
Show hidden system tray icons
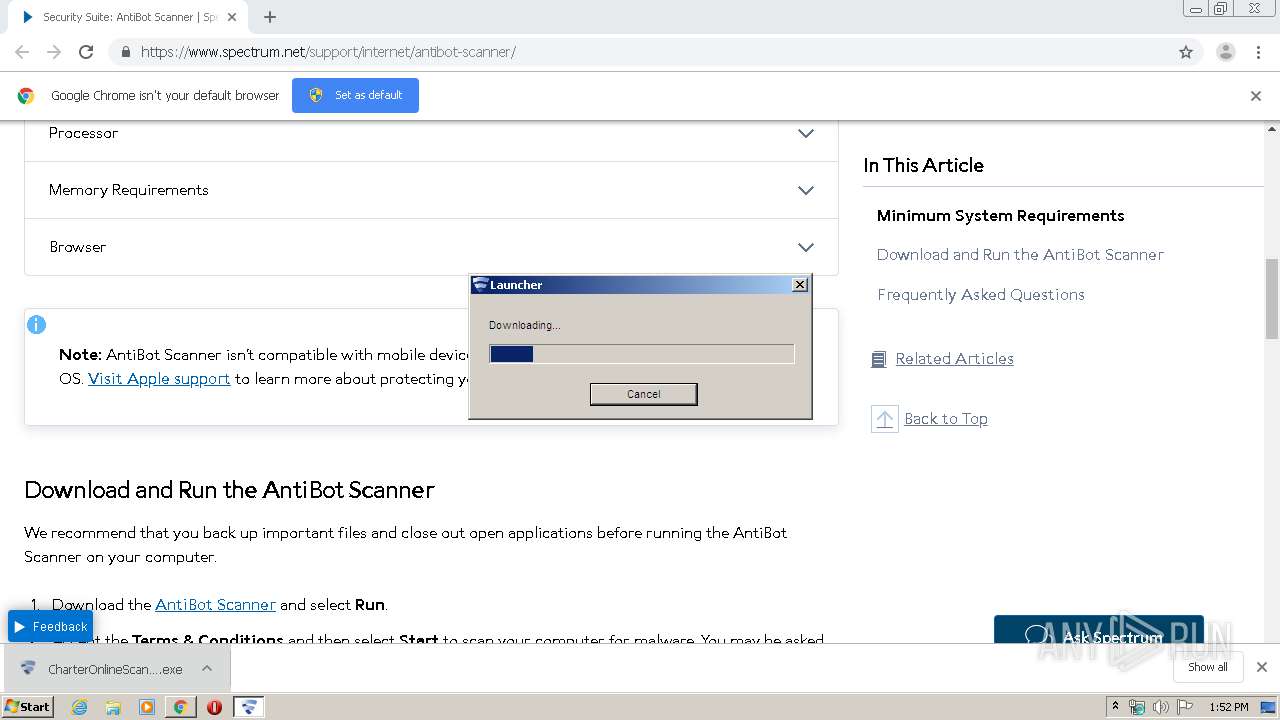(1115, 707)
